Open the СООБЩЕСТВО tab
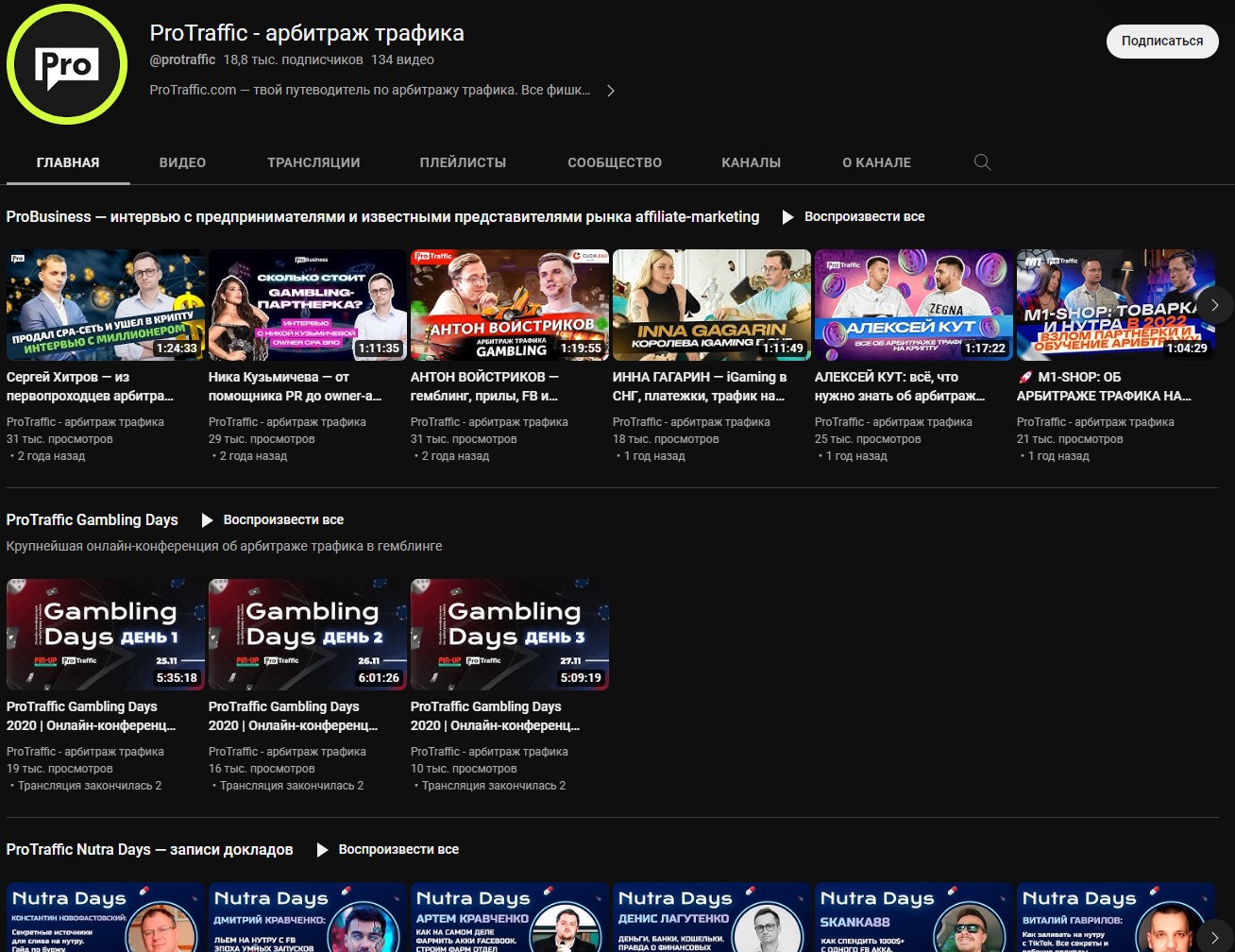Viewport: 1235px width, 952px height. 615,162
